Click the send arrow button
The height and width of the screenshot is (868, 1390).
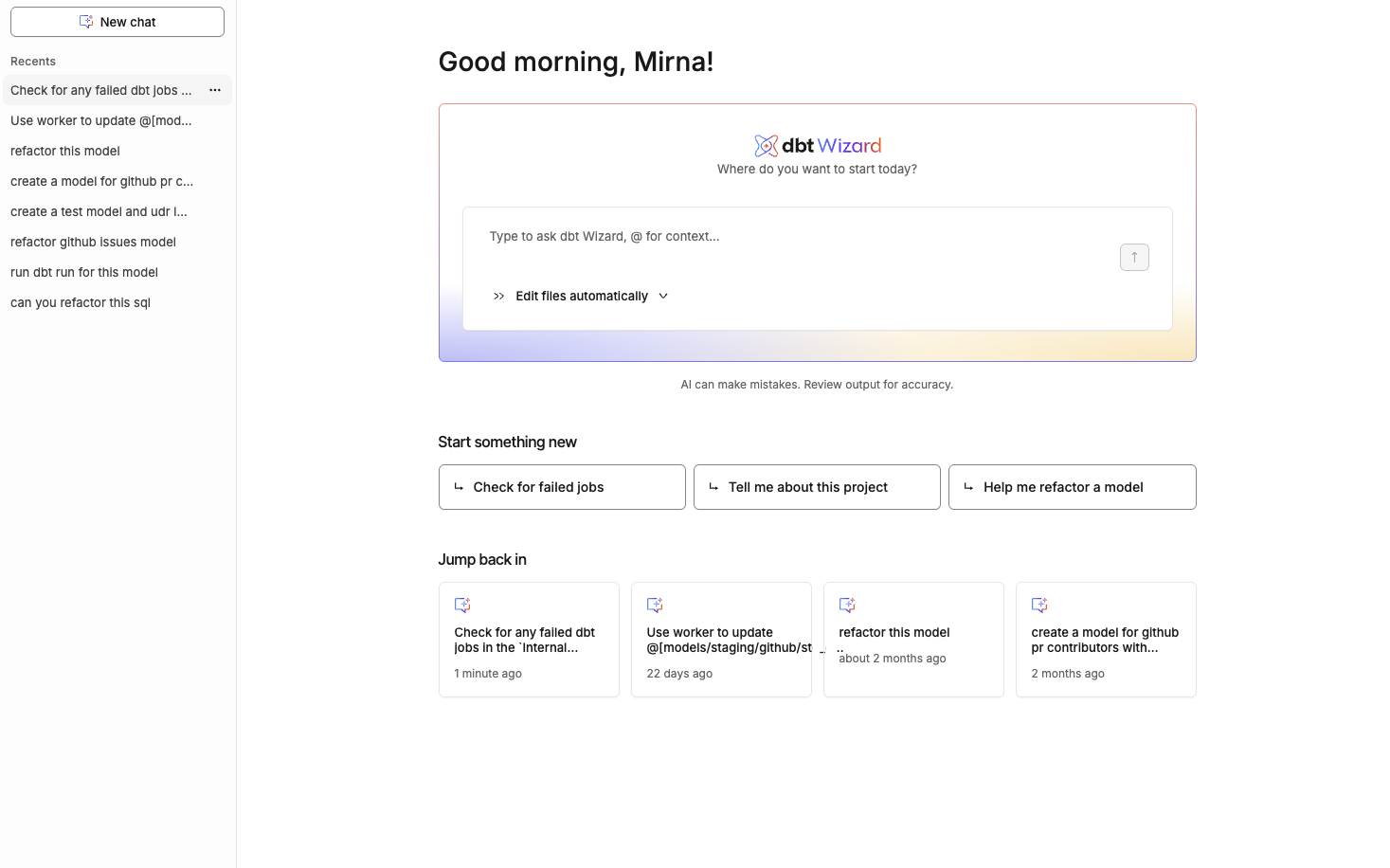[1134, 257]
